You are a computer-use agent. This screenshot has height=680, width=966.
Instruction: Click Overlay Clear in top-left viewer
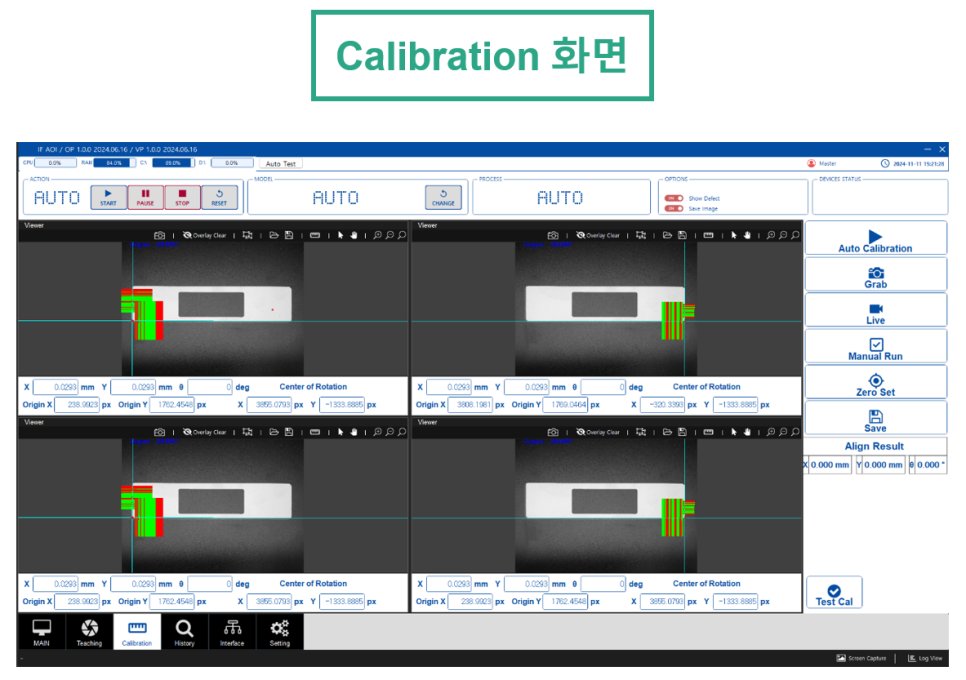[x=205, y=235]
